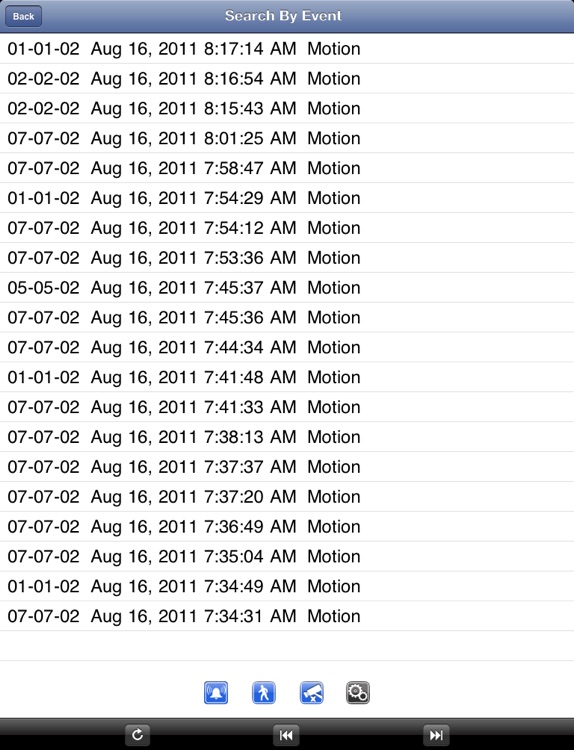Open the 8:17:14 AM motion event
The height and width of the screenshot is (750, 574).
tap(287, 49)
